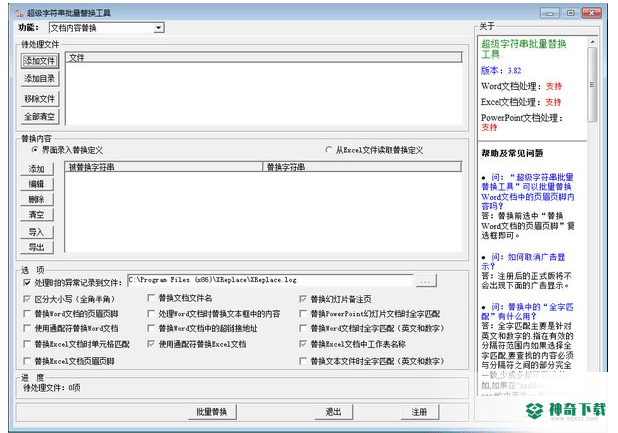The height and width of the screenshot is (433, 618).
Task: Click the application icon in title bar
Action: pos(19,13)
